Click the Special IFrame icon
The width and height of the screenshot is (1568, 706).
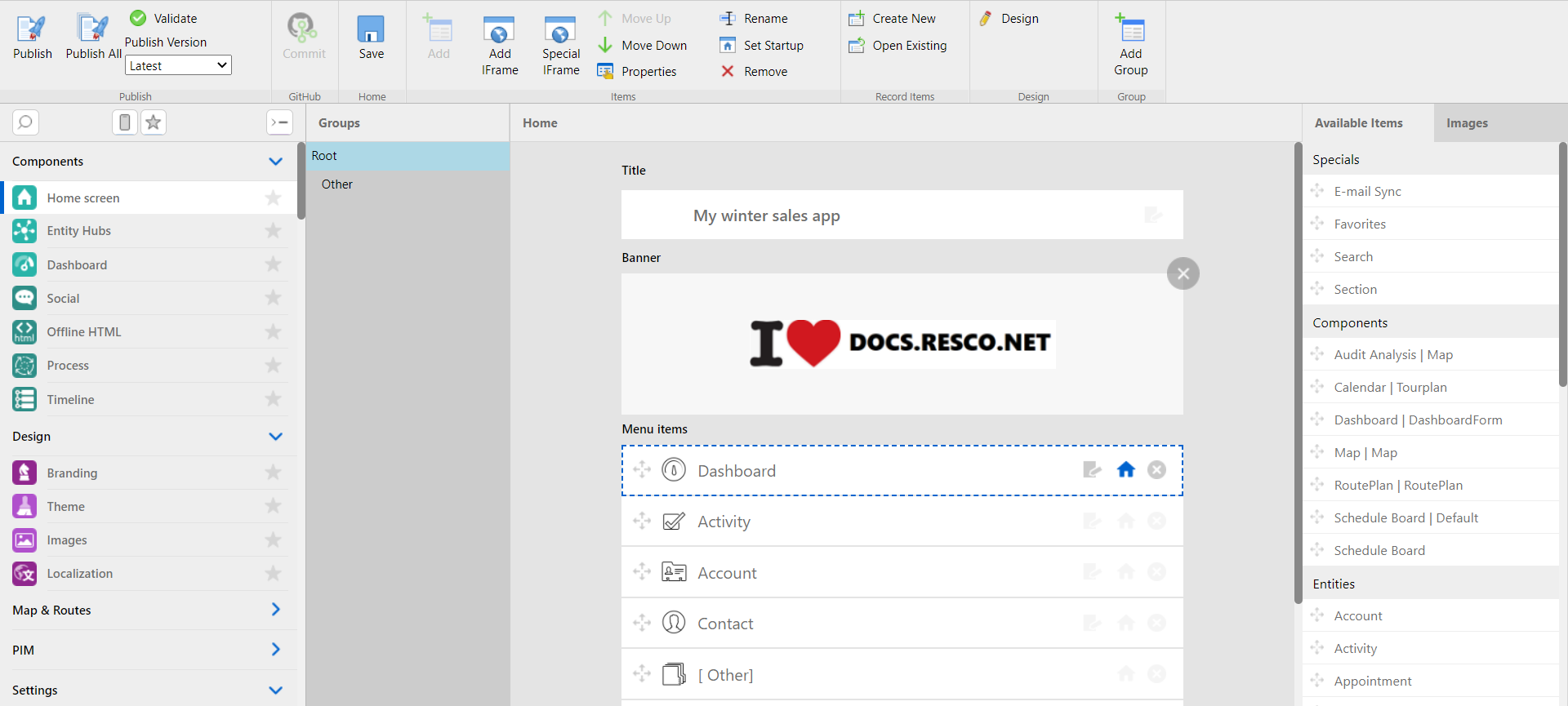[x=560, y=30]
